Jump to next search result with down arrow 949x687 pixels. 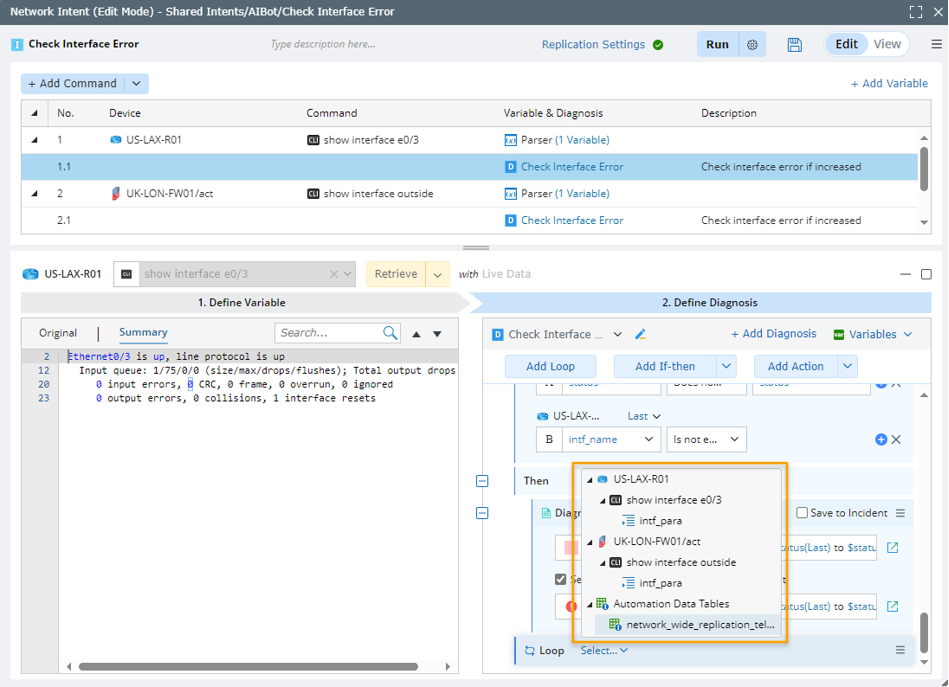pyautogui.click(x=437, y=334)
